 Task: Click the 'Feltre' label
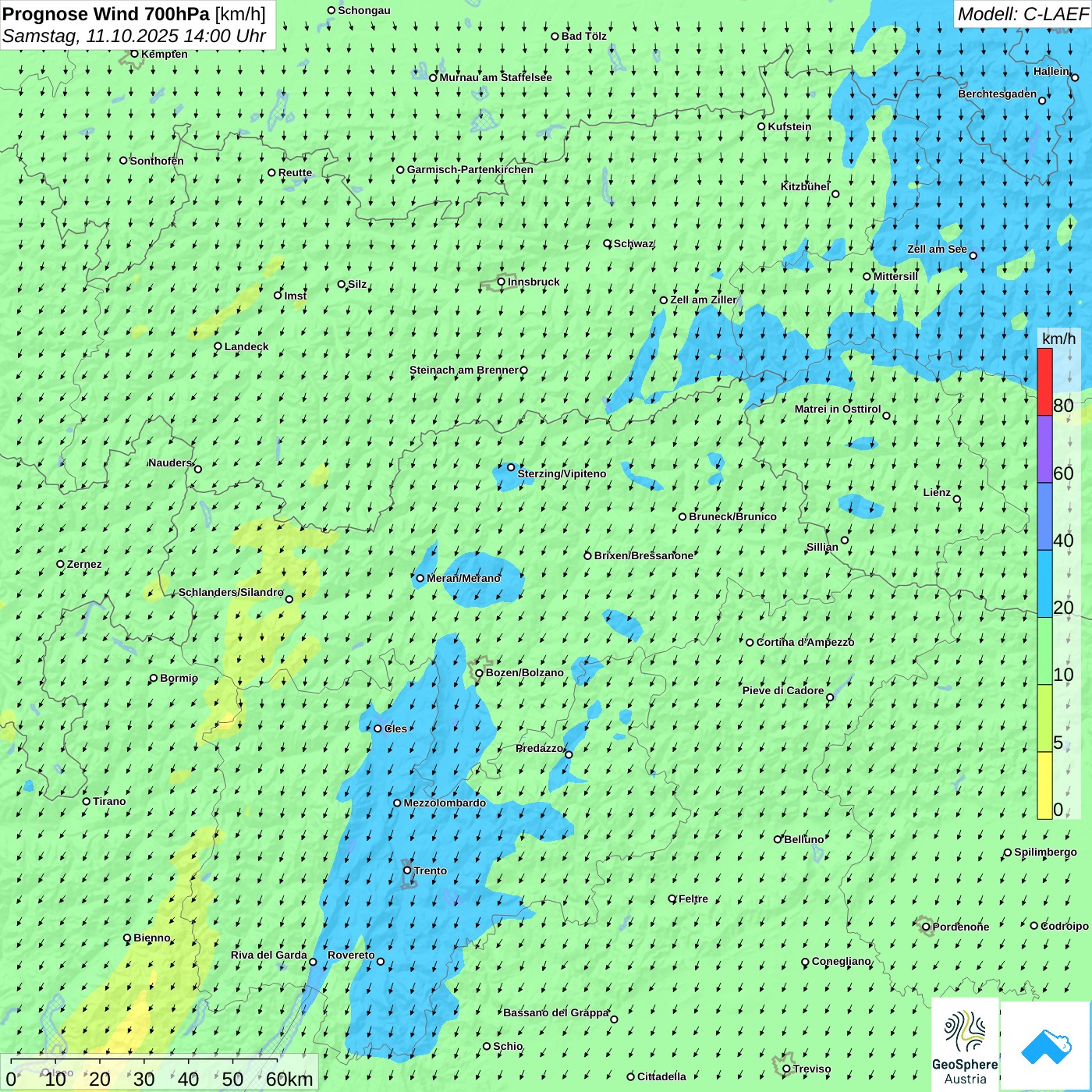click(693, 899)
